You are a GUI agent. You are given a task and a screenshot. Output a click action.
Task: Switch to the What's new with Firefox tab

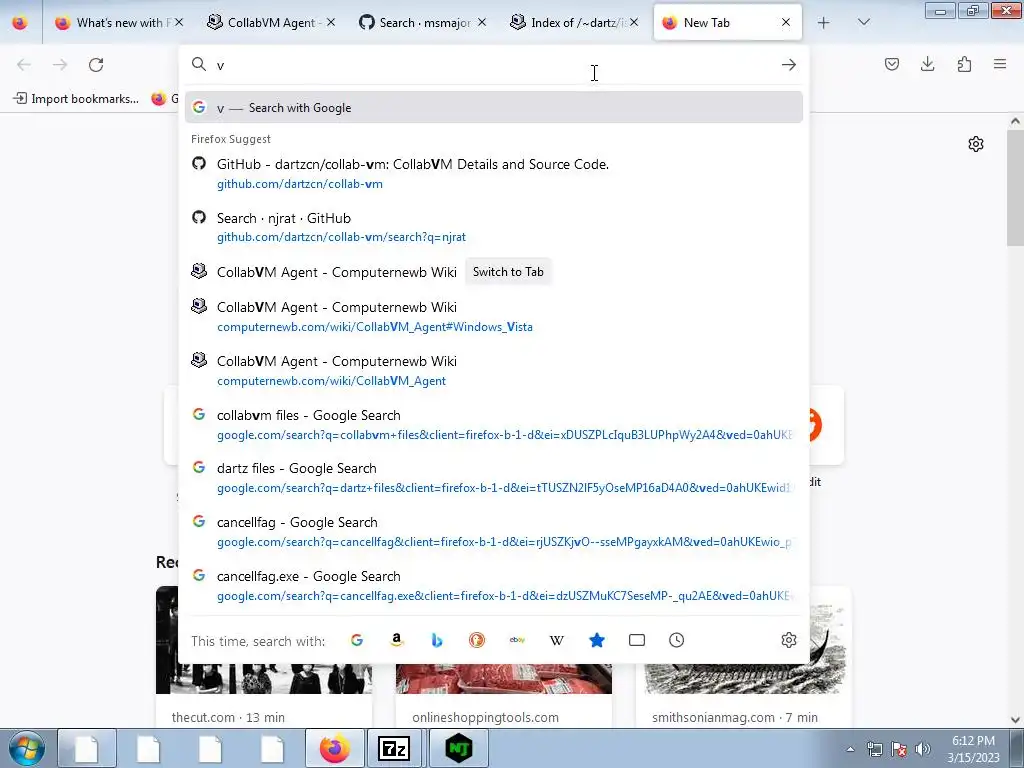coord(117,23)
